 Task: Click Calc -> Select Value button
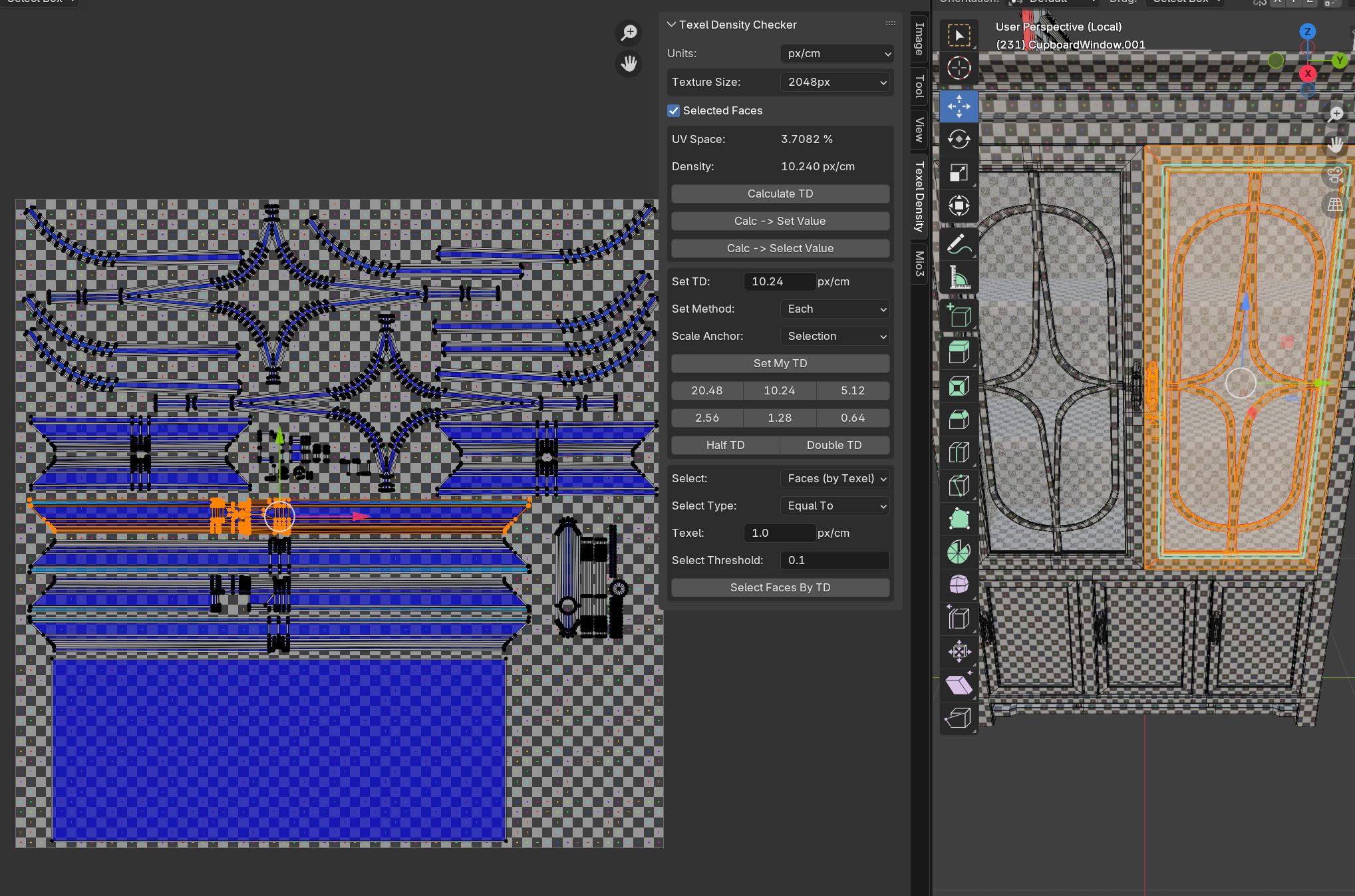pyautogui.click(x=780, y=248)
